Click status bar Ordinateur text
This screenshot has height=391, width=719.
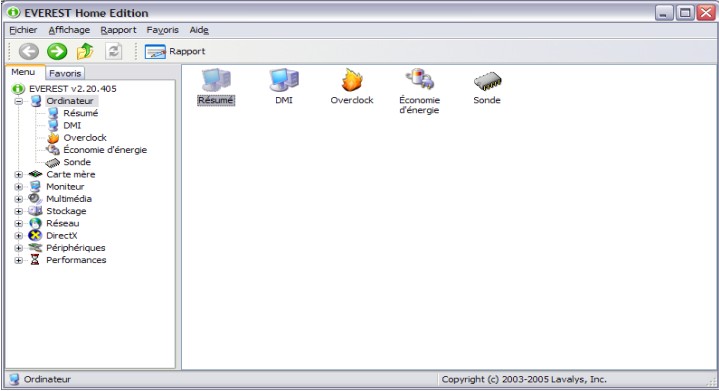pos(47,380)
